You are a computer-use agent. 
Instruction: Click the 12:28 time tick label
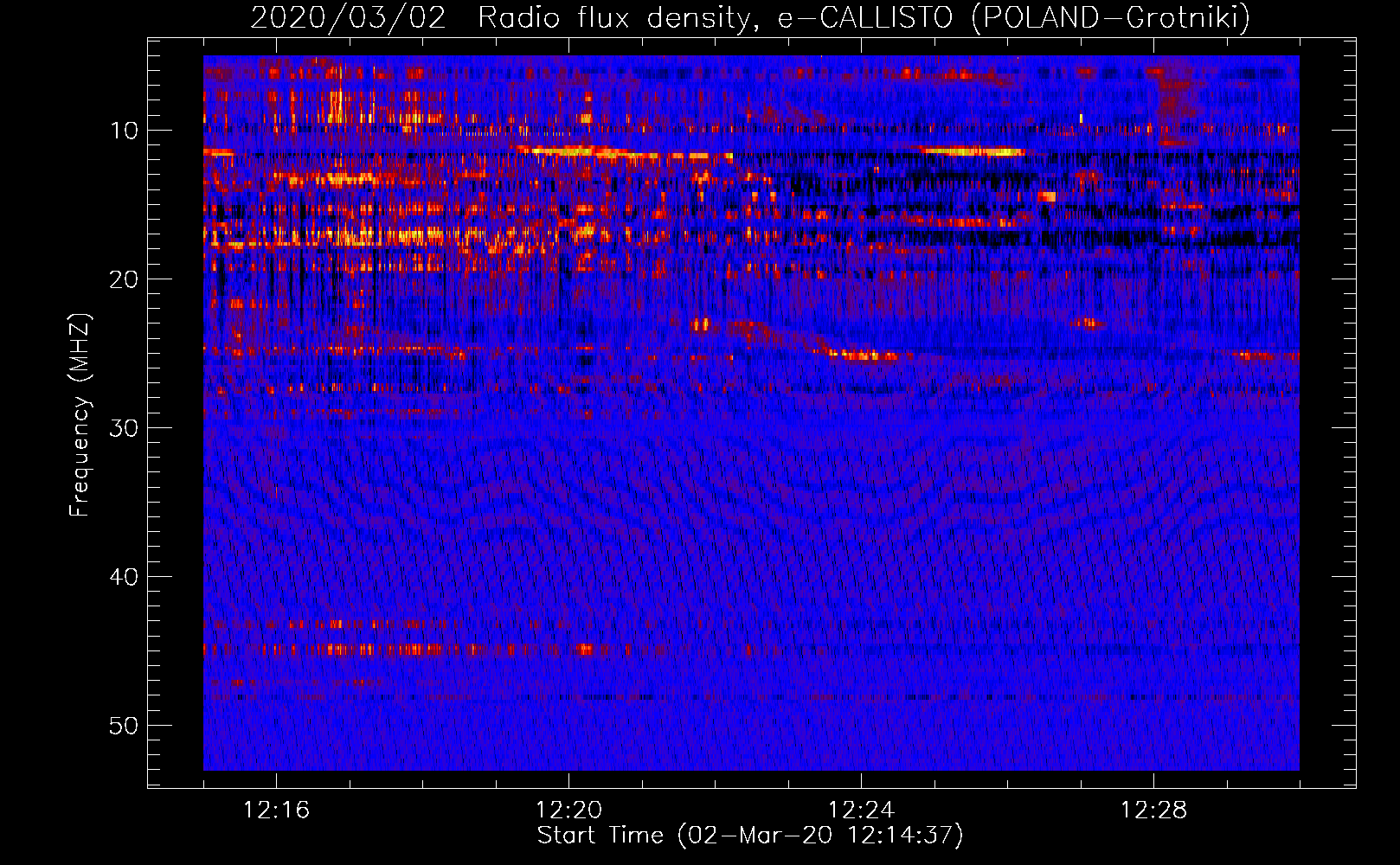pos(1153,811)
